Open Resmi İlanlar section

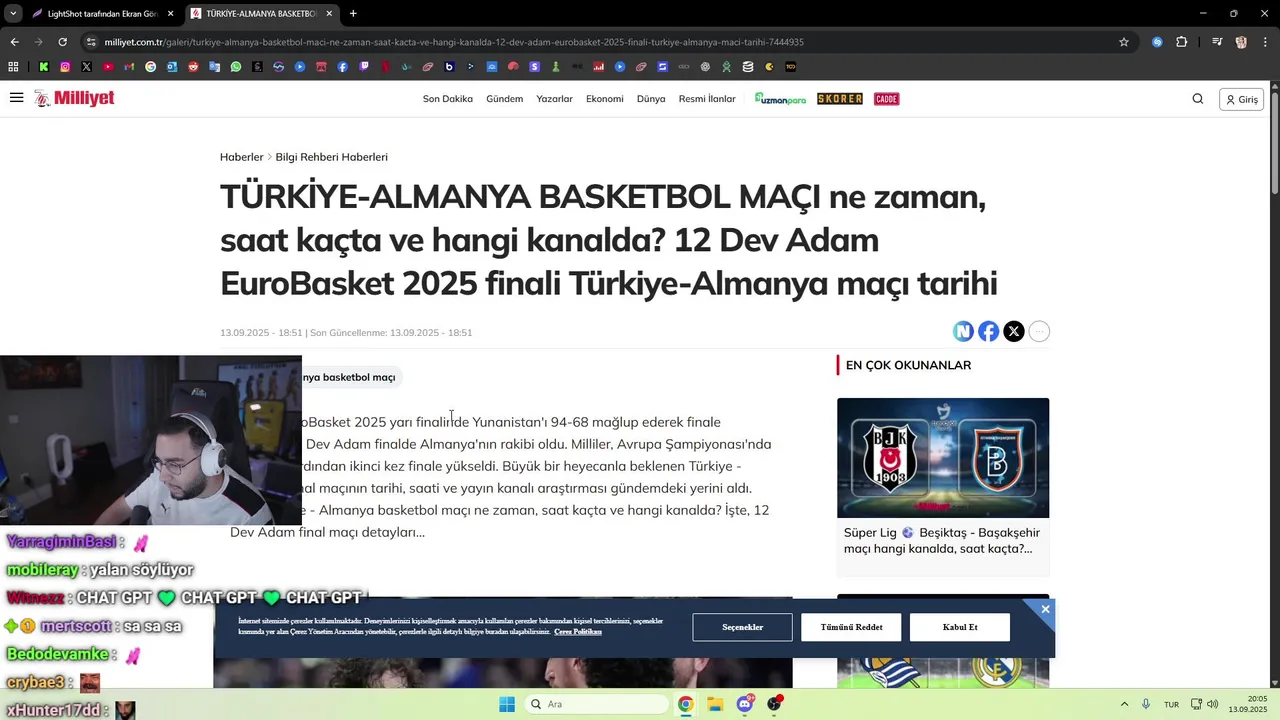click(707, 99)
